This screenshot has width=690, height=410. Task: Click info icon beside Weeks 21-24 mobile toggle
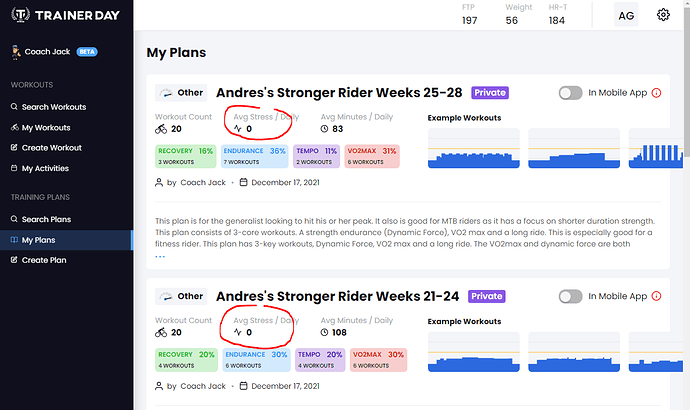(656, 296)
